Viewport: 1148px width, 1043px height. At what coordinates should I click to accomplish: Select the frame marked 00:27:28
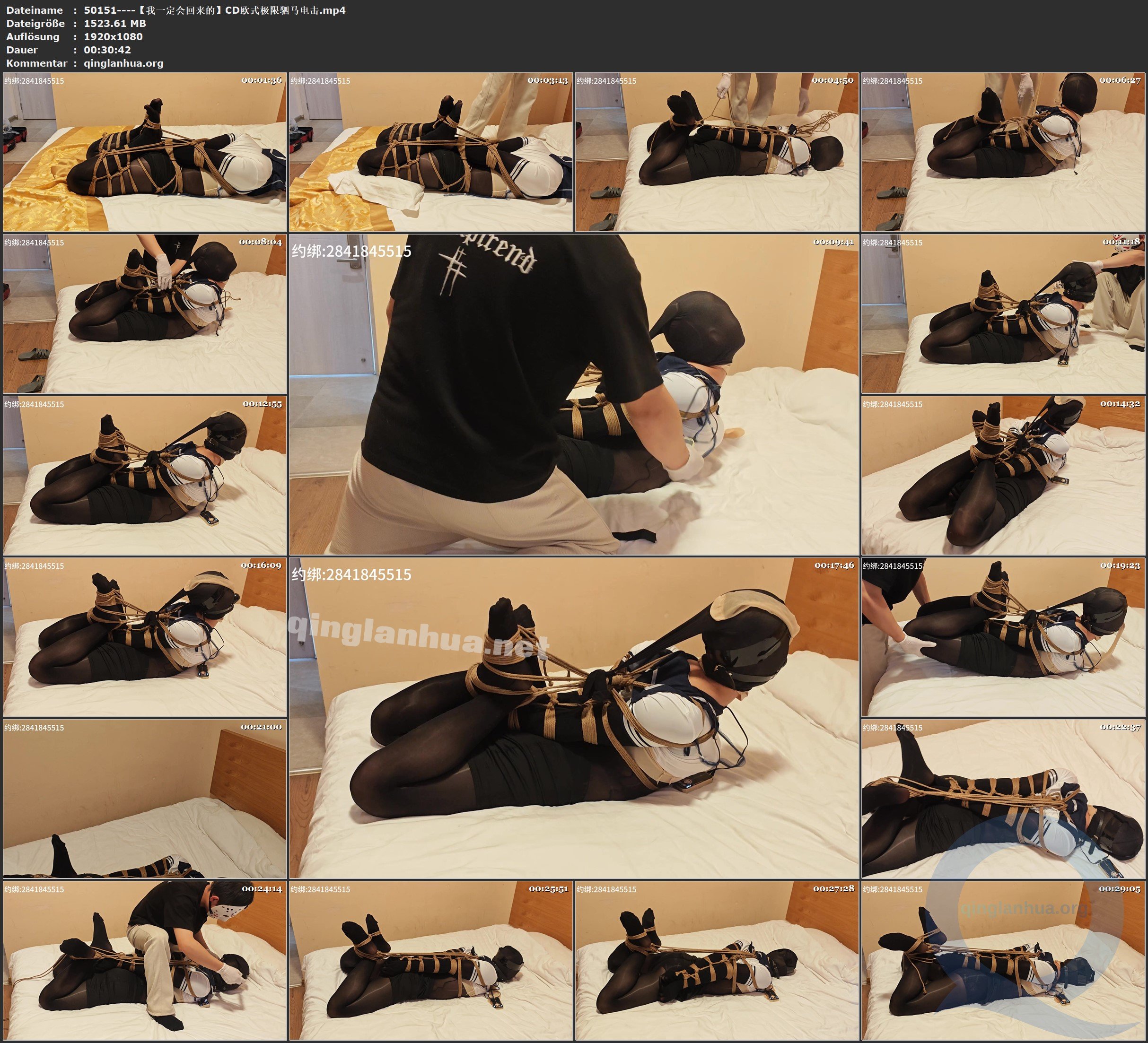717,960
